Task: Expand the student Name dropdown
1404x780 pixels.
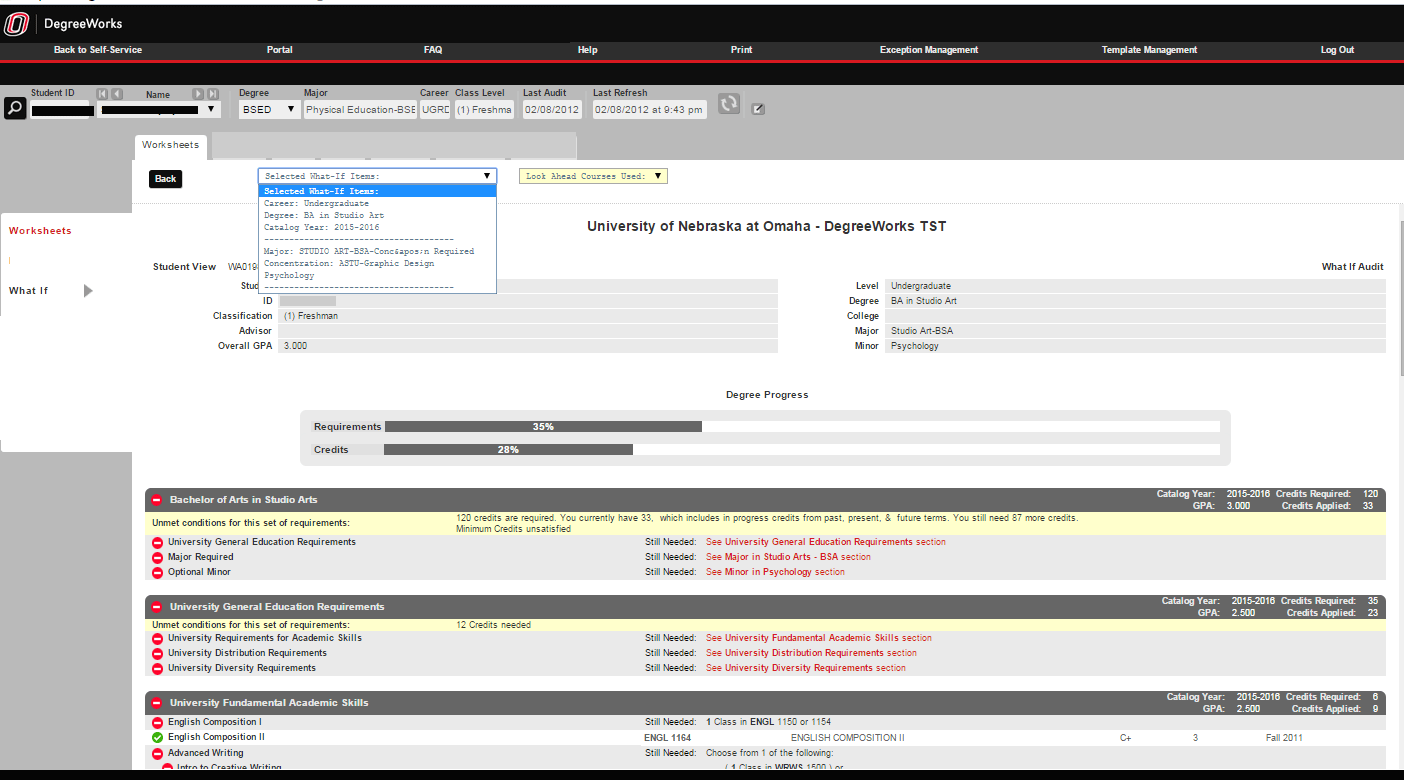Action: [211, 110]
